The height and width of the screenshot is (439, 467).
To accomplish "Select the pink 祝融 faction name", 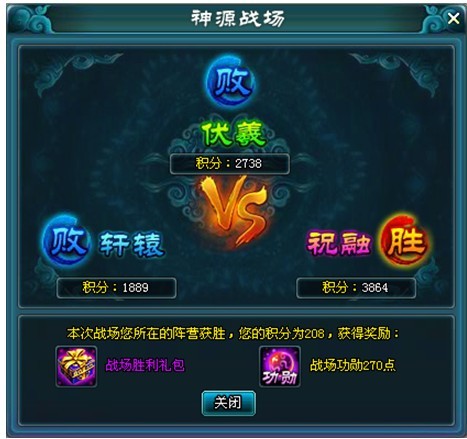I will pos(339,244).
